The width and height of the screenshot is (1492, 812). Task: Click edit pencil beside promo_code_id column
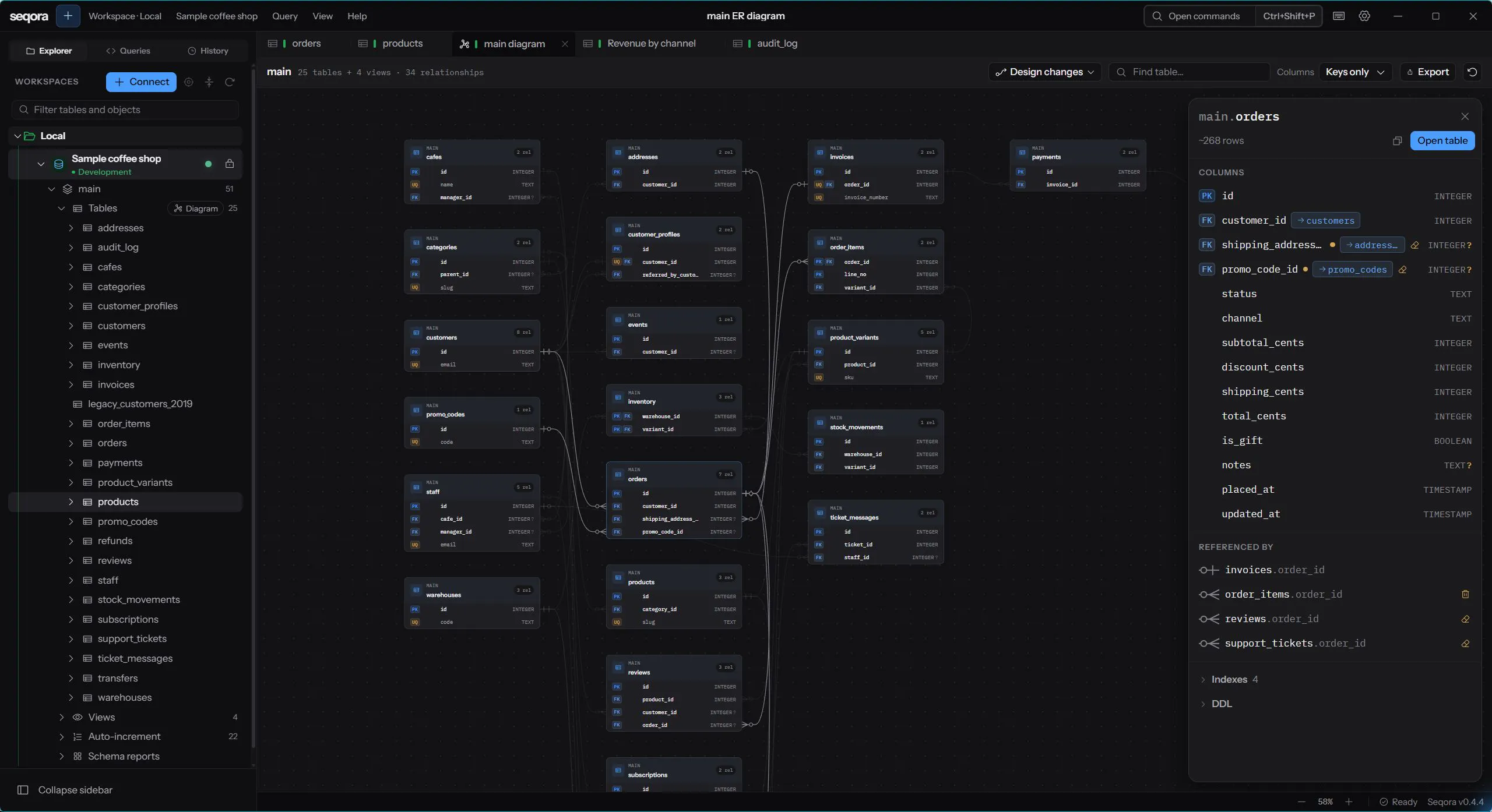pos(1403,270)
